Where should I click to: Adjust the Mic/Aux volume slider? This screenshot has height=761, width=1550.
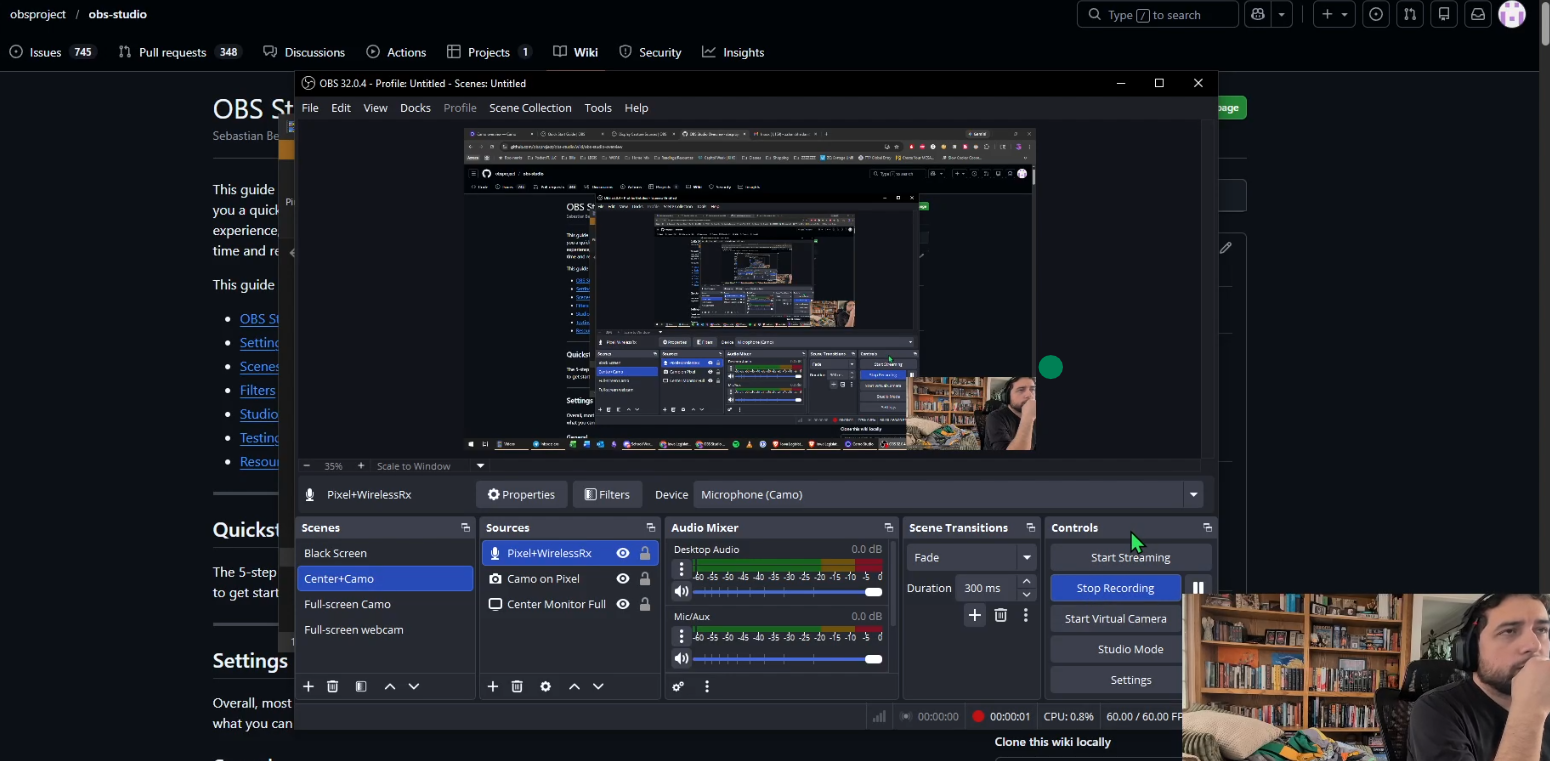(x=787, y=659)
